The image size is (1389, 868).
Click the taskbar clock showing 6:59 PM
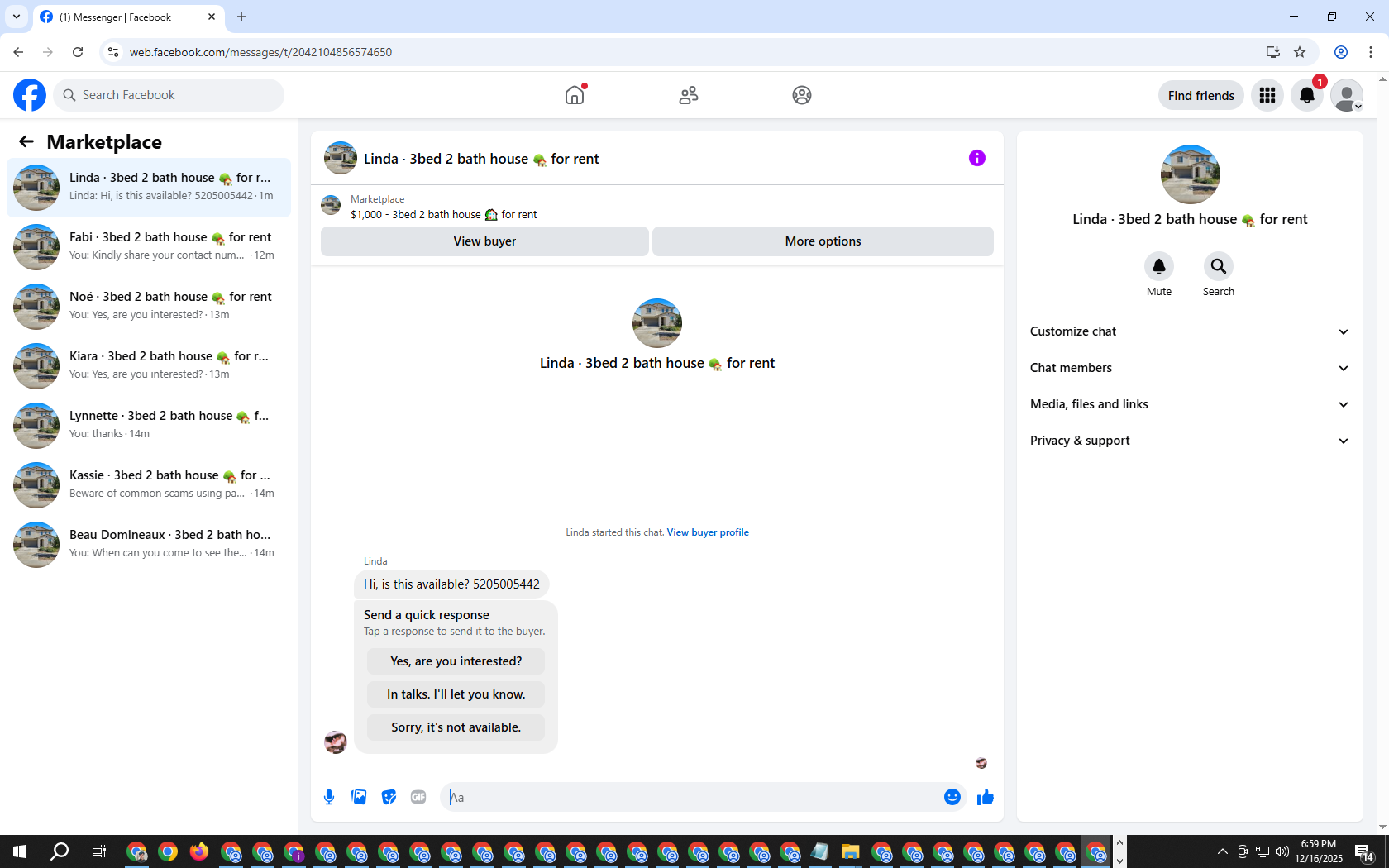click(1319, 851)
